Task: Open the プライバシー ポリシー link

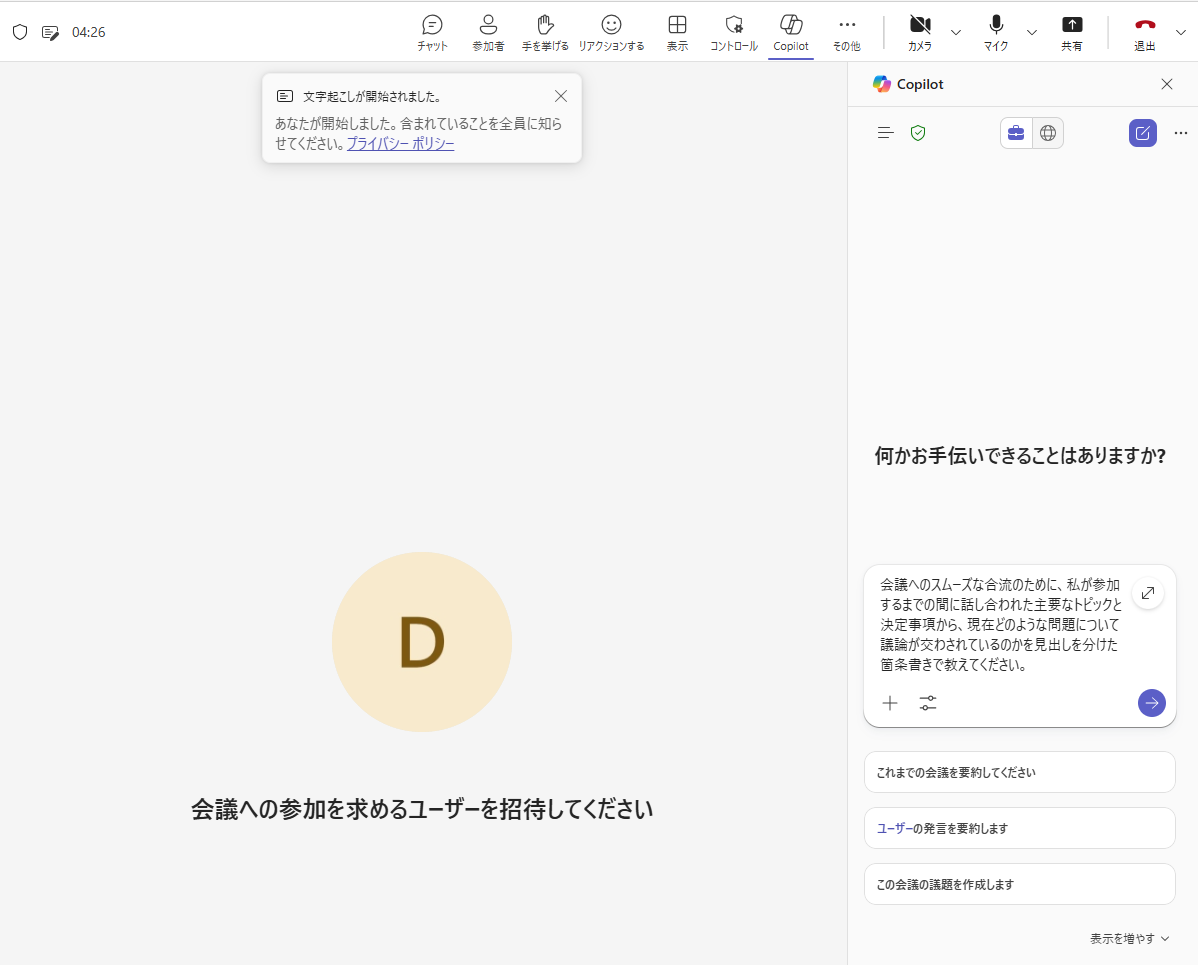Action: coord(400,144)
